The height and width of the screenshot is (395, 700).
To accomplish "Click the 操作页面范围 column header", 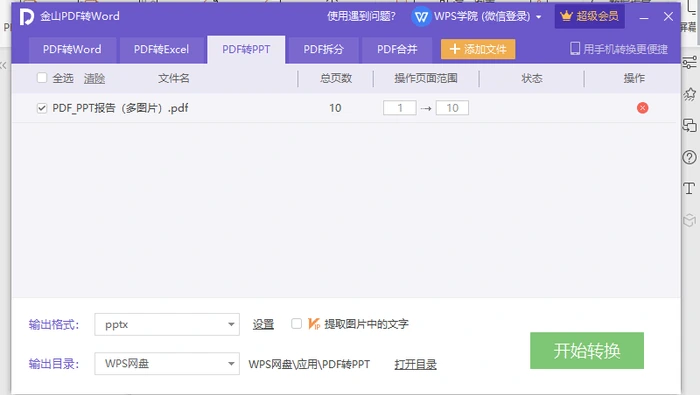I will click(426, 79).
